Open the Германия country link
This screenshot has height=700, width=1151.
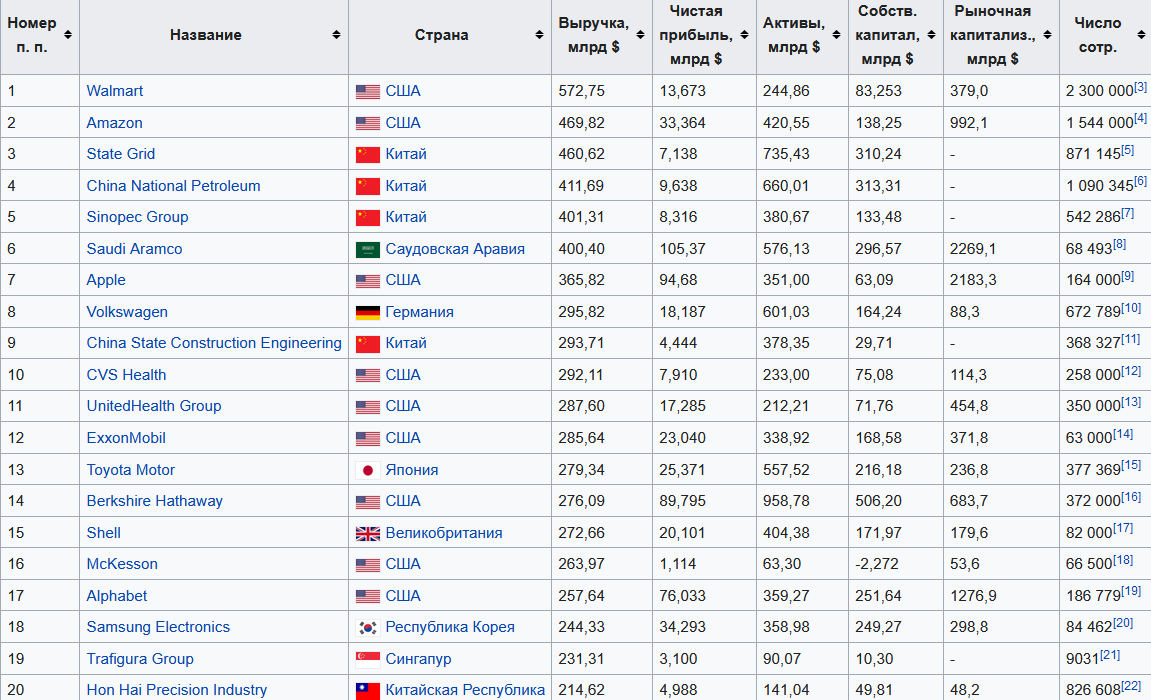419,312
